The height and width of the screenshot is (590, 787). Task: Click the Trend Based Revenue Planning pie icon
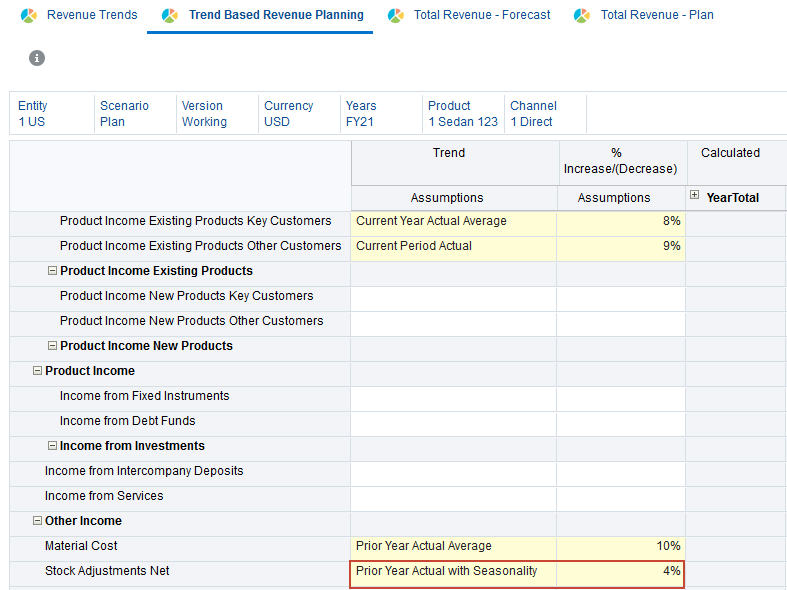coord(170,16)
